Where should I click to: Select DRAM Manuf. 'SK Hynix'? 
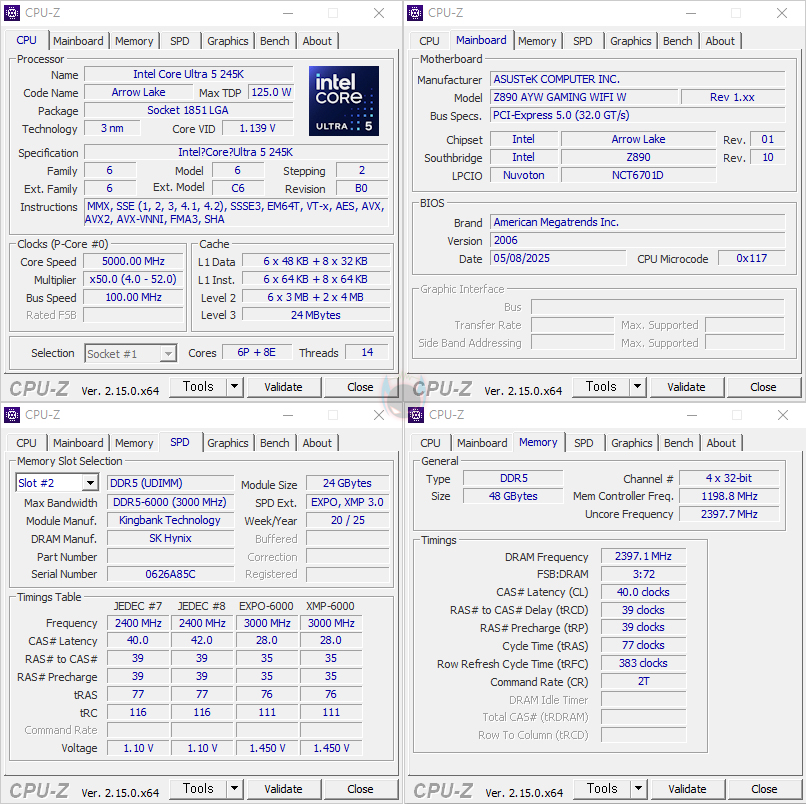pyautogui.click(x=170, y=538)
